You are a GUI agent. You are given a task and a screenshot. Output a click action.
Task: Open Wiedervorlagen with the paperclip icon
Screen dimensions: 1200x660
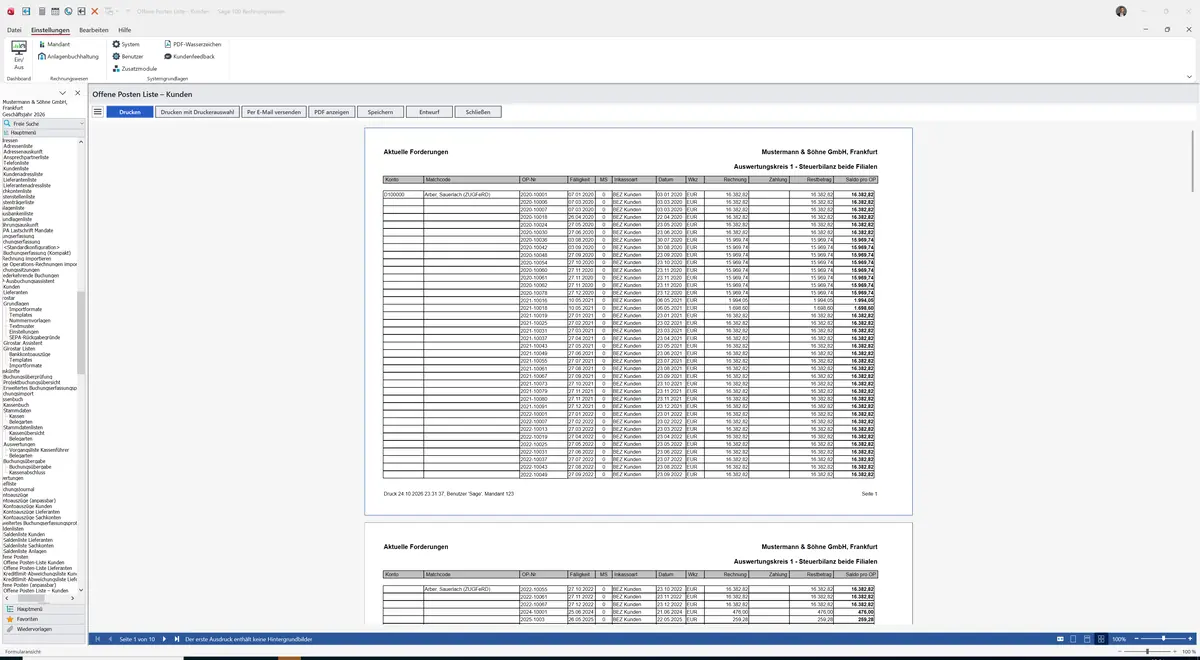pos(44,629)
